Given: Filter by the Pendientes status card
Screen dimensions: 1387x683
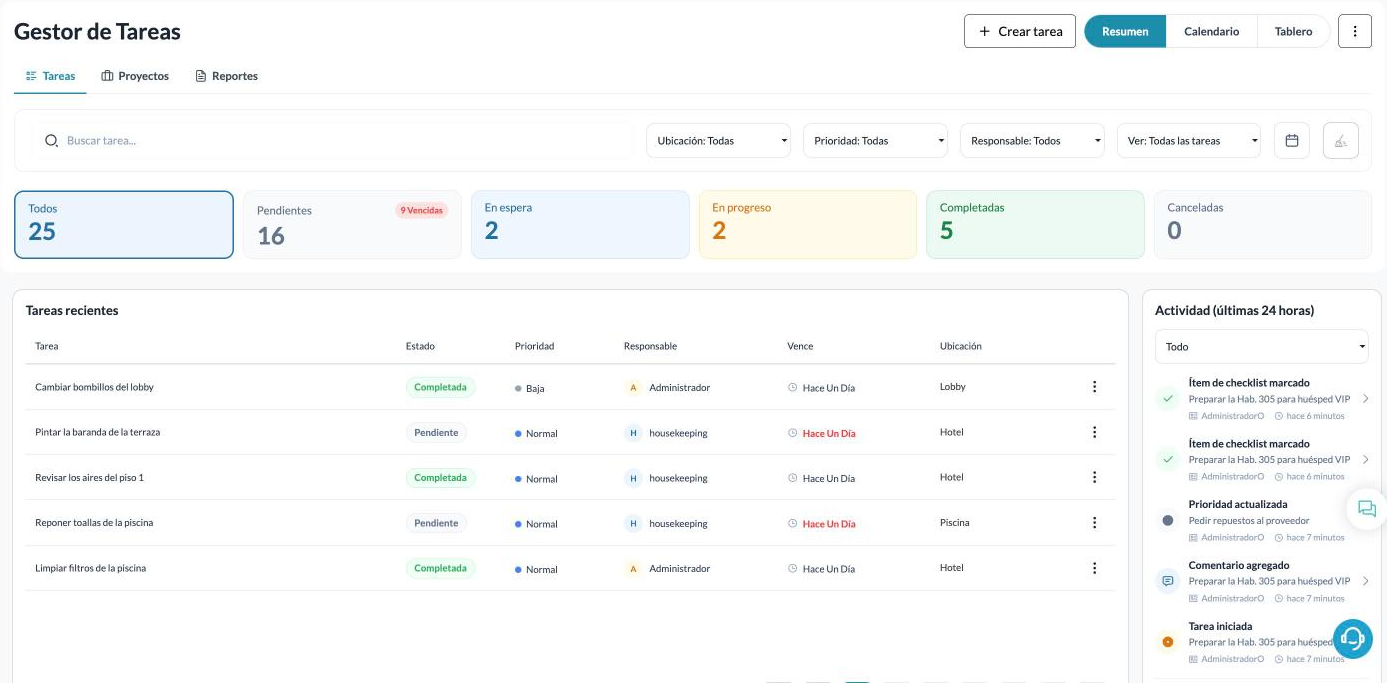Looking at the screenshot, I should point(352,225).
